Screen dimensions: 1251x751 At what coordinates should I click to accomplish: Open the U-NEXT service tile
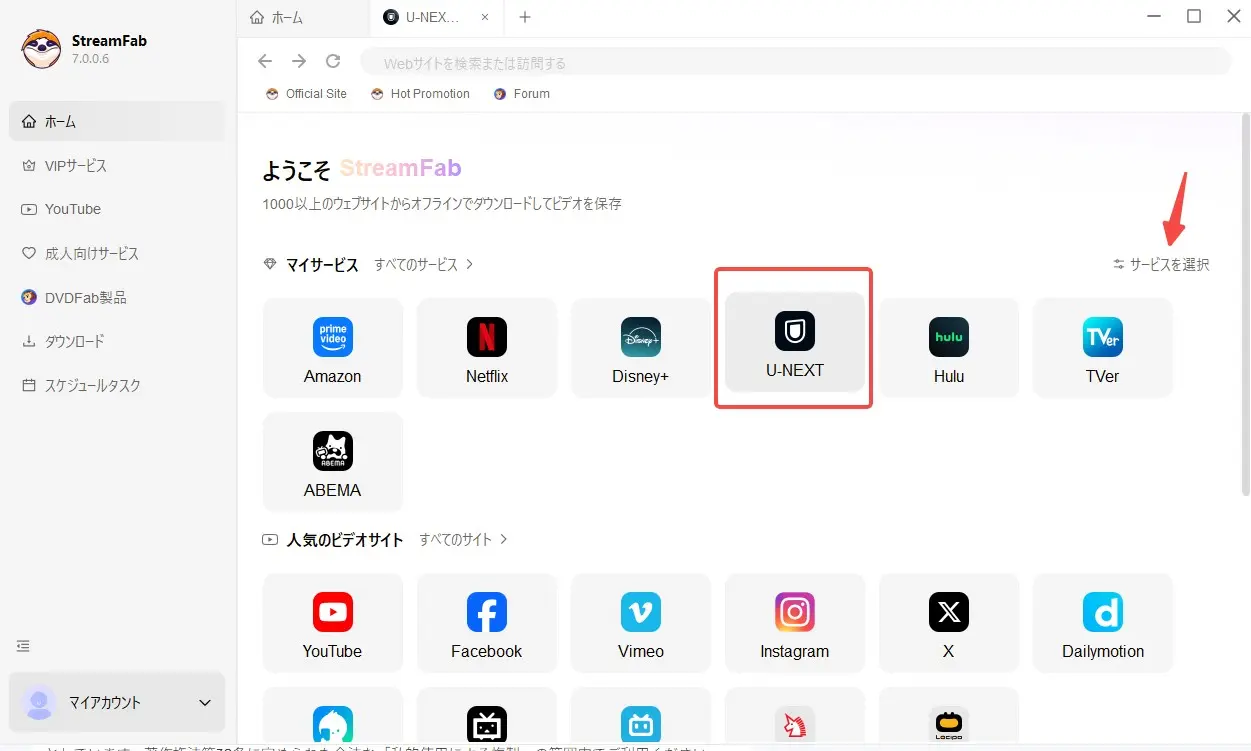(x=795, y=341)
